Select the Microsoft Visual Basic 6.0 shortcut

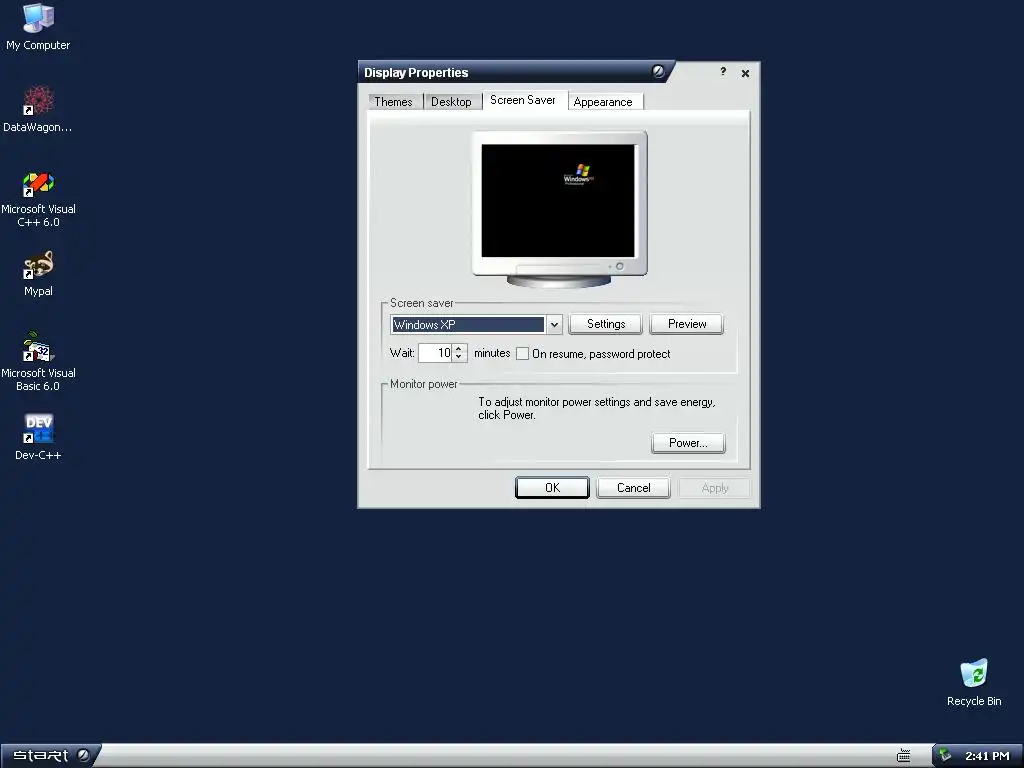pos(38,361)
